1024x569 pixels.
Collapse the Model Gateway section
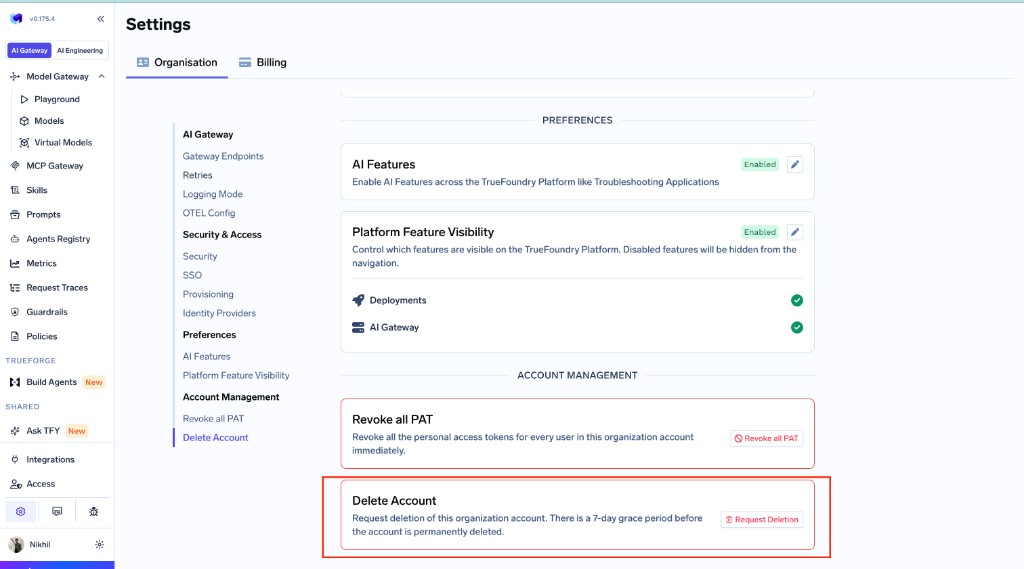coord(101,76)
